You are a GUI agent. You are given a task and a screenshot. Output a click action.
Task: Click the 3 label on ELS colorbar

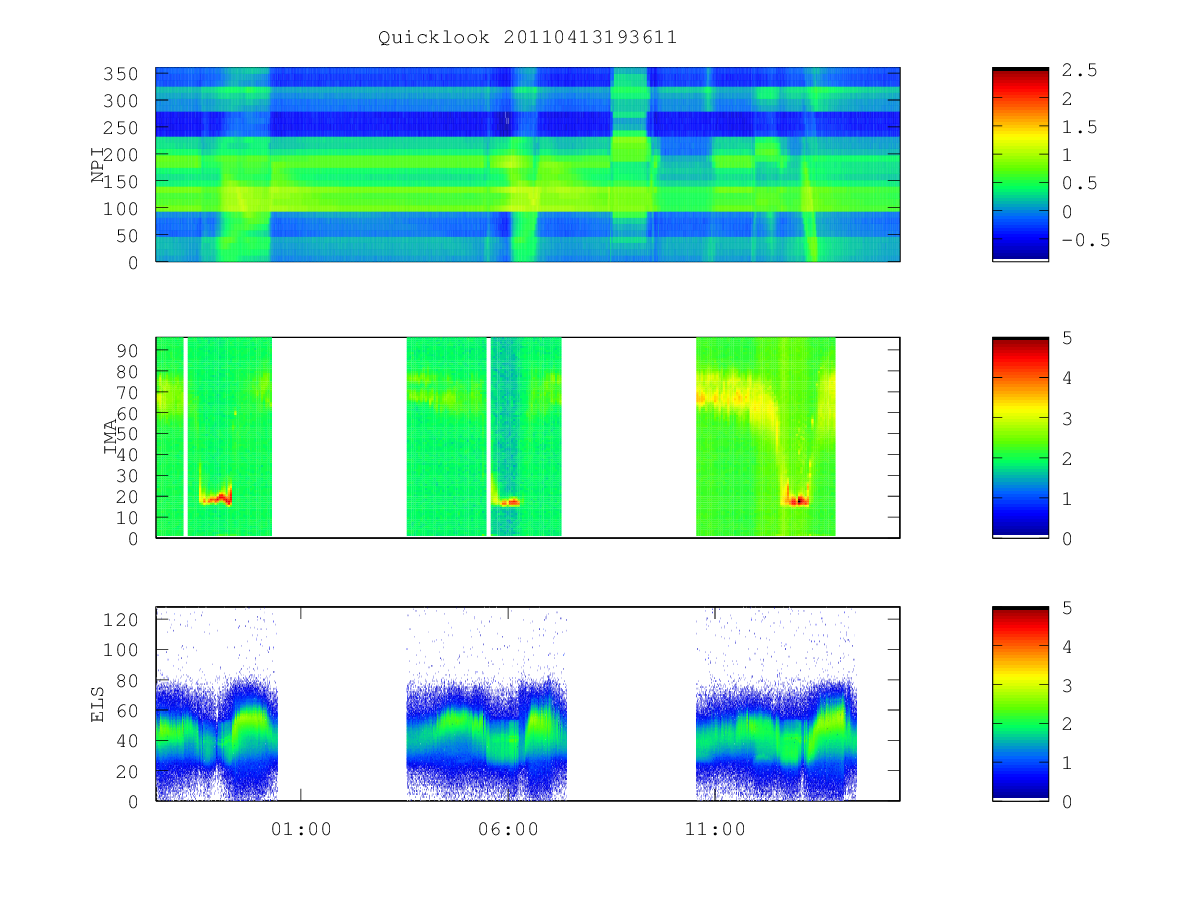tap(1068, 685)
